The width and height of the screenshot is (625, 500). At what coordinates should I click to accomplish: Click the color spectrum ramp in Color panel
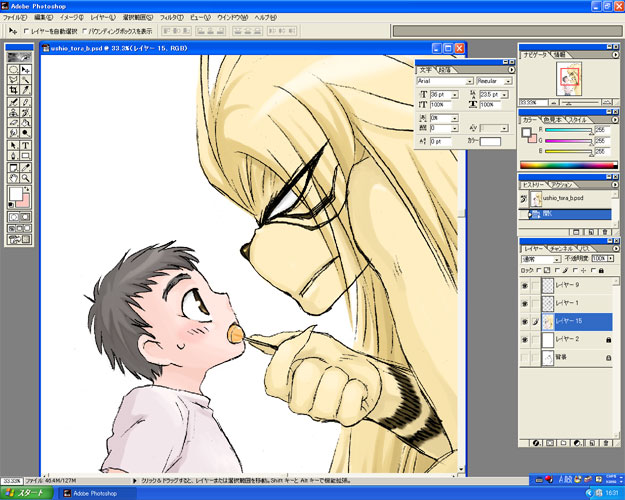pyautogui.click(x=568, y=165)
